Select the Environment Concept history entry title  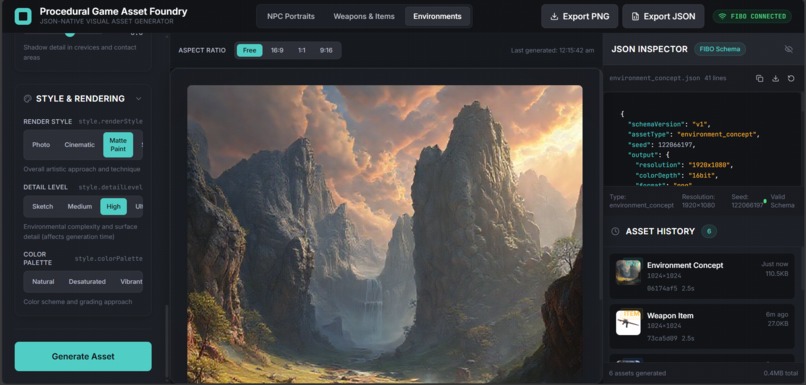[x=685, y=265]
